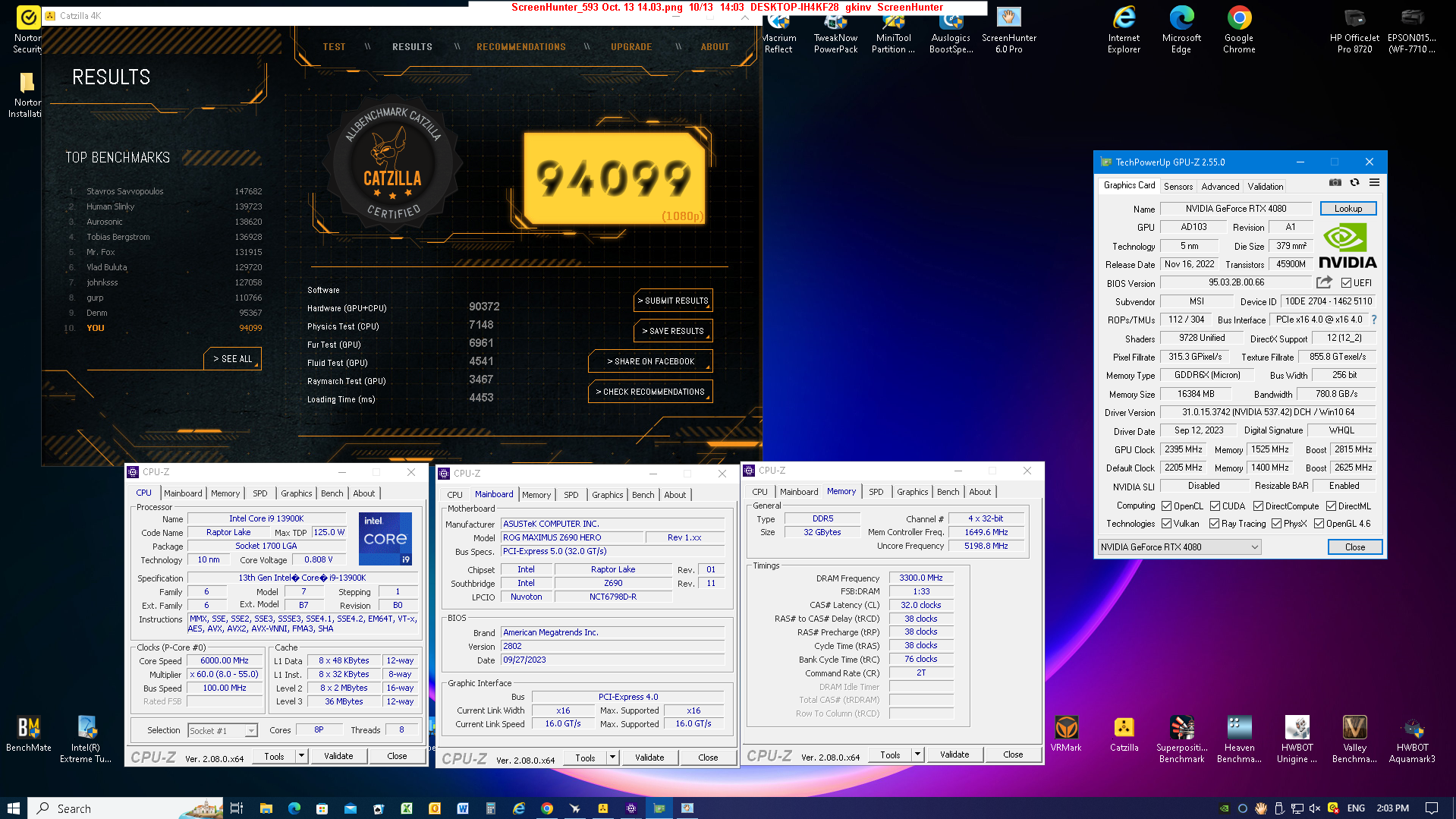Open the HWBOT Unigine desktop icon

click(1297, 739)
